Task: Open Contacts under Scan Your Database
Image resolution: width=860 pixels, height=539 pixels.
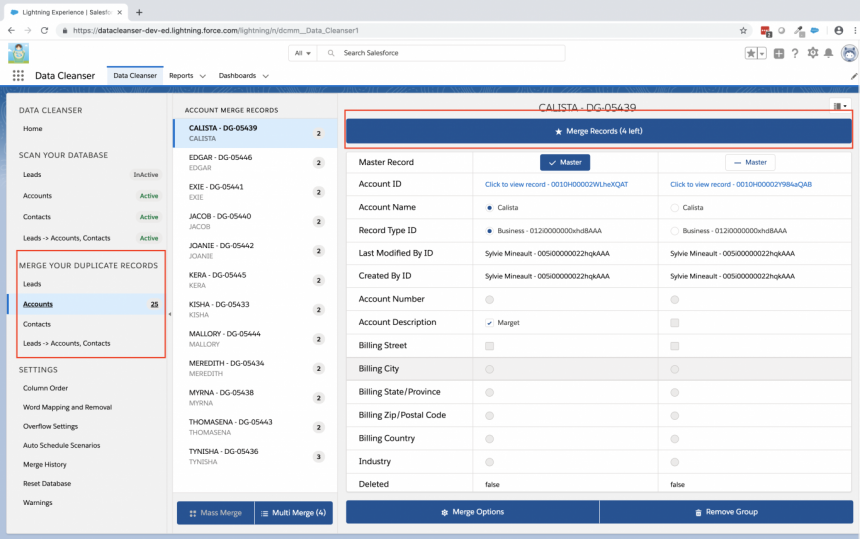Action: pyautogui.click(x=37, y=217)
